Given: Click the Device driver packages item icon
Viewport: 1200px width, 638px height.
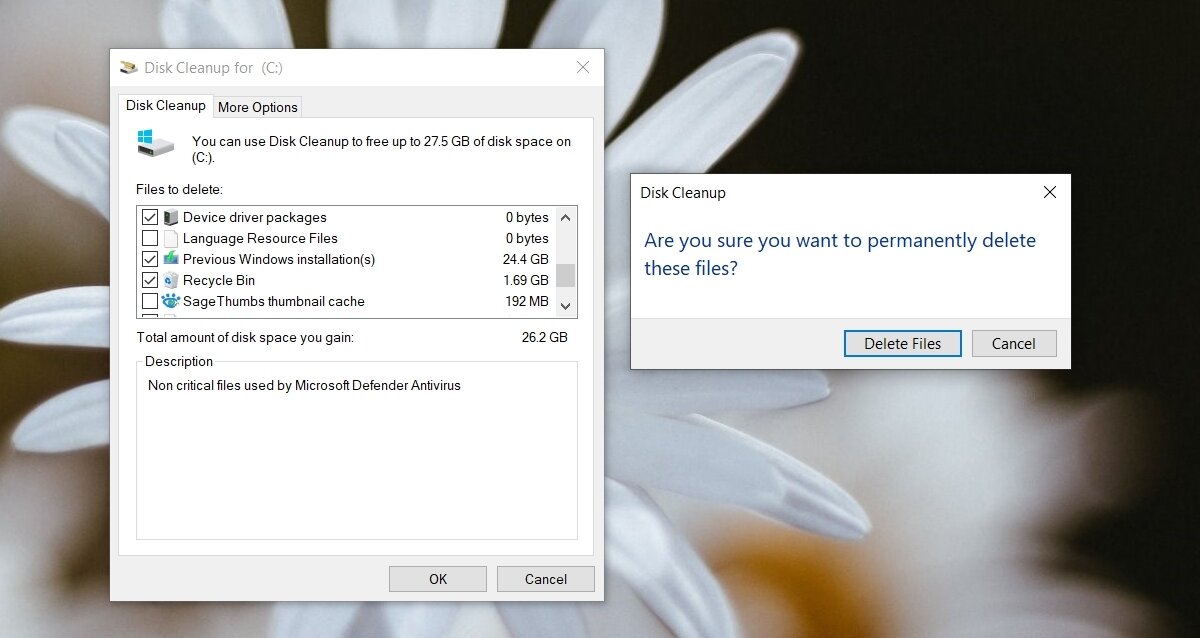Looking at the screenshot, I should pos(170,217).
